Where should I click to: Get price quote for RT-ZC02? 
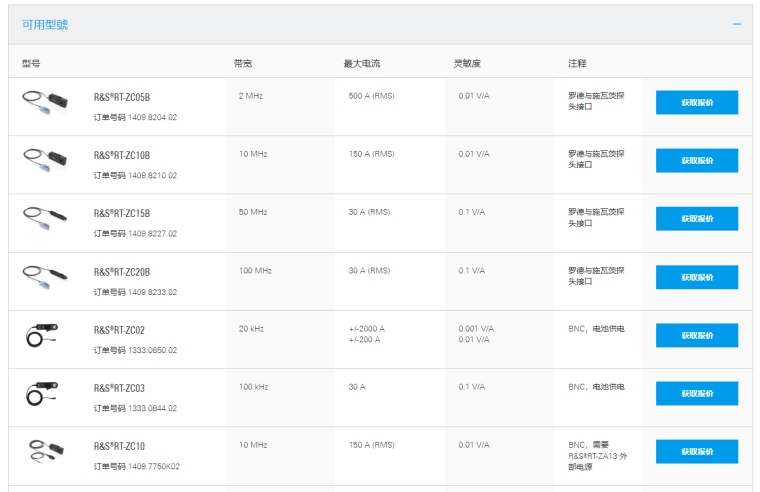(697, 335)
